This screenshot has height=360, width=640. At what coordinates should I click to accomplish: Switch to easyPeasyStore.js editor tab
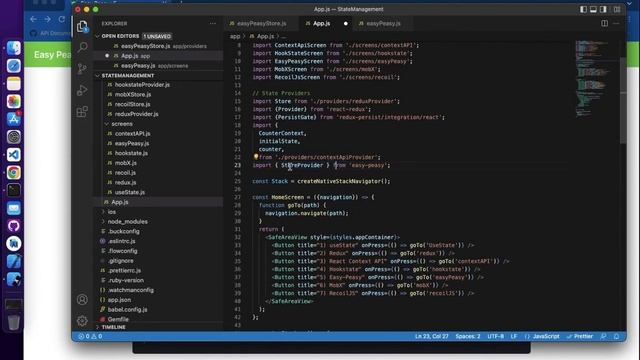point(261,24)
